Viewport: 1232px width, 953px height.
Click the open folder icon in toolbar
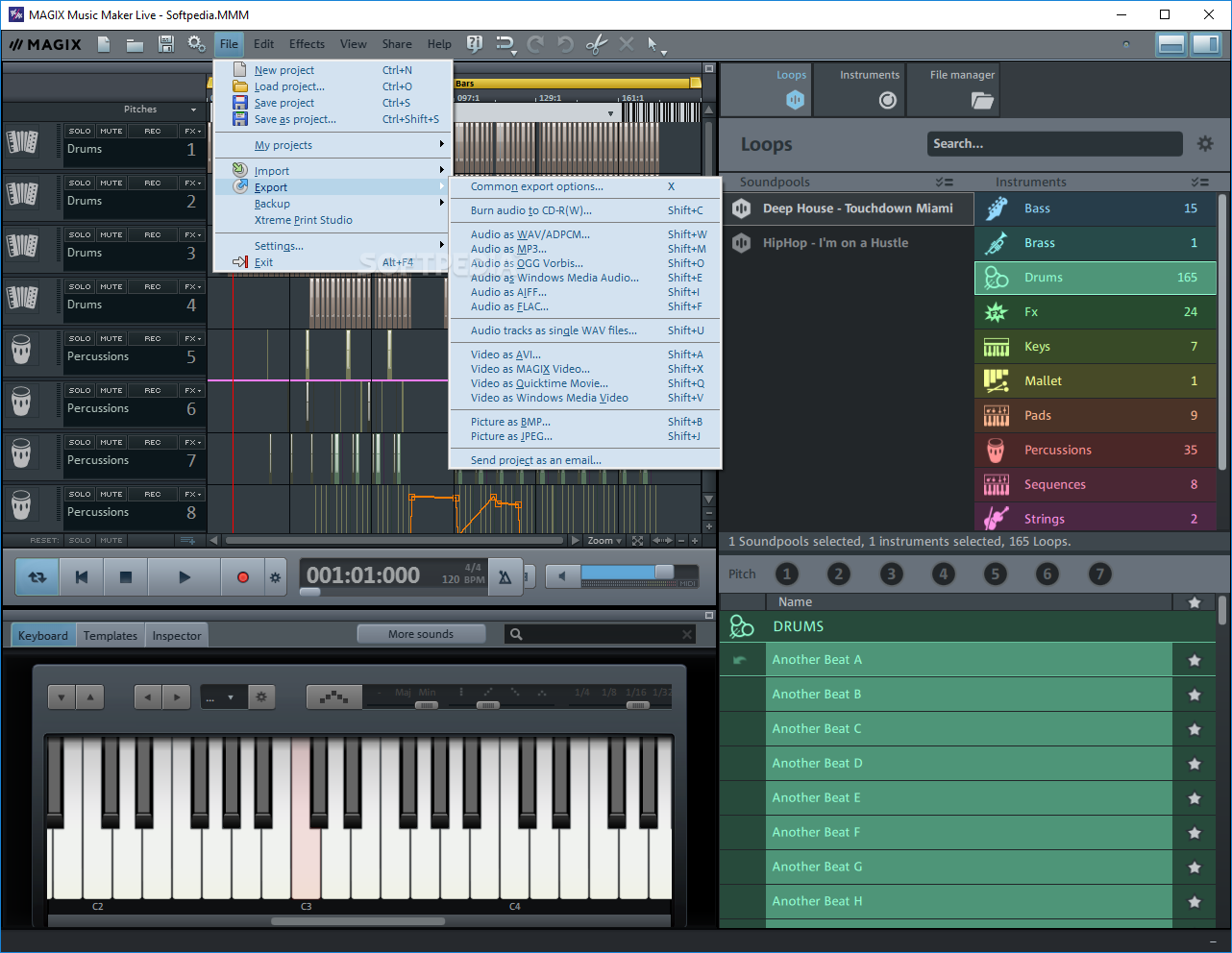click(135, 44)
